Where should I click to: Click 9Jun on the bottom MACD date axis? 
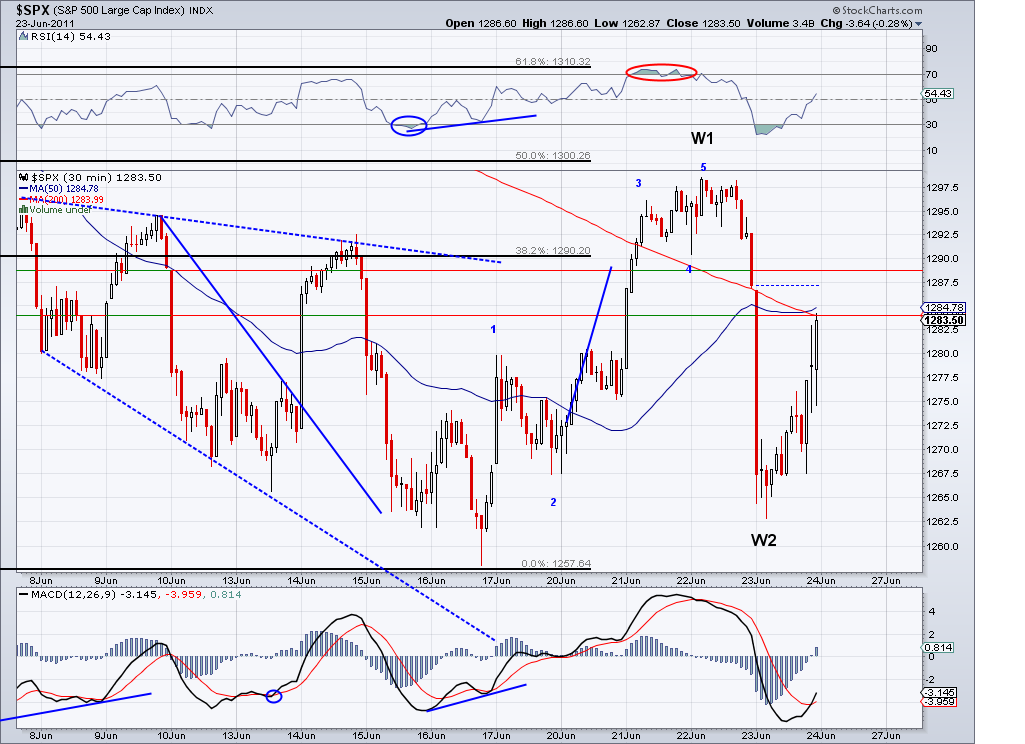[x=106, y=736]
